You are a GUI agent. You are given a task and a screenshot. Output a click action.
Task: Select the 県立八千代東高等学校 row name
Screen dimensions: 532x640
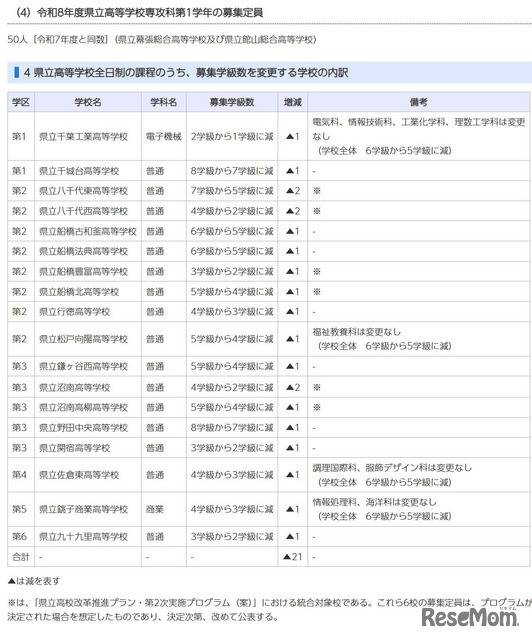point(88,191)
